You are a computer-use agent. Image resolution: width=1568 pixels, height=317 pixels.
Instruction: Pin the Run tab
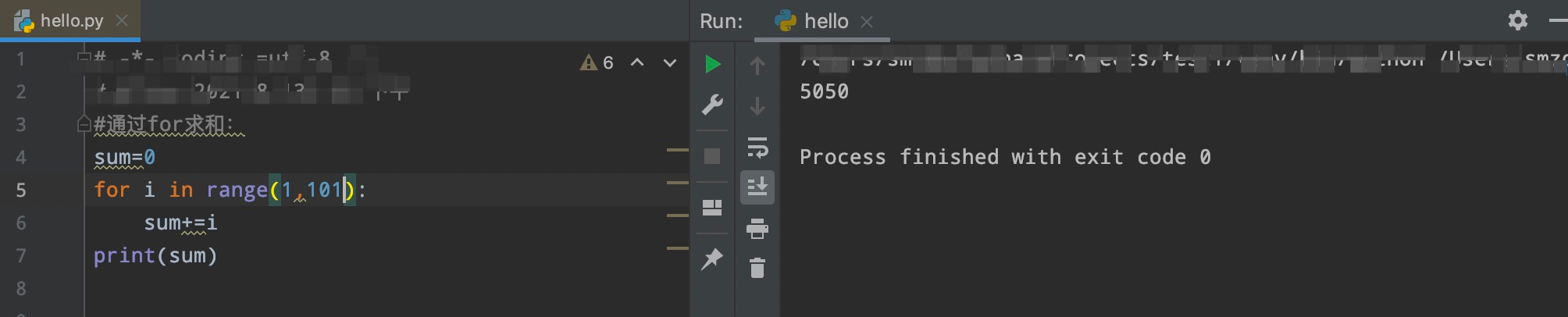pos(712,259)
